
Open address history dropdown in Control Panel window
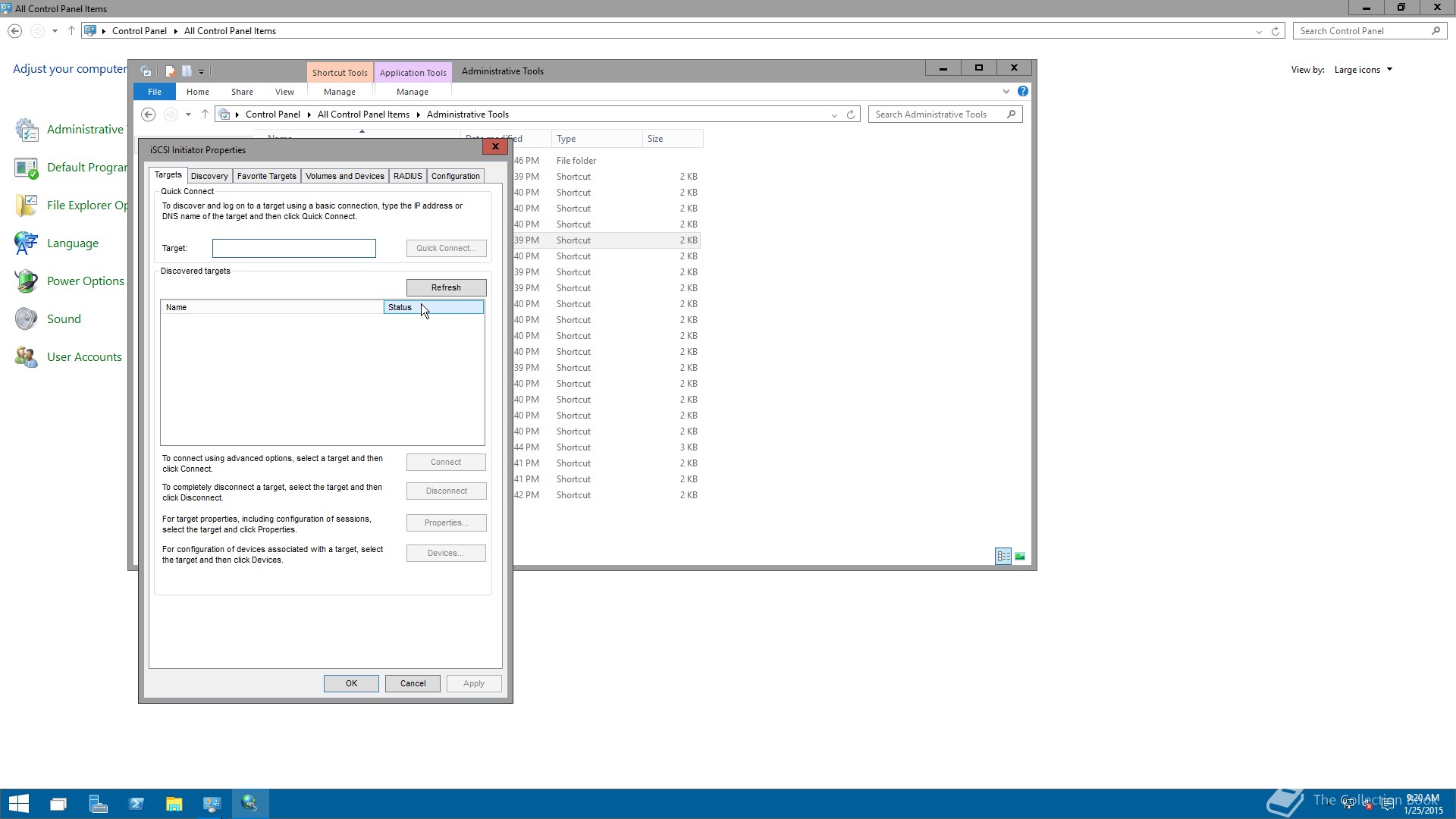1259,32
